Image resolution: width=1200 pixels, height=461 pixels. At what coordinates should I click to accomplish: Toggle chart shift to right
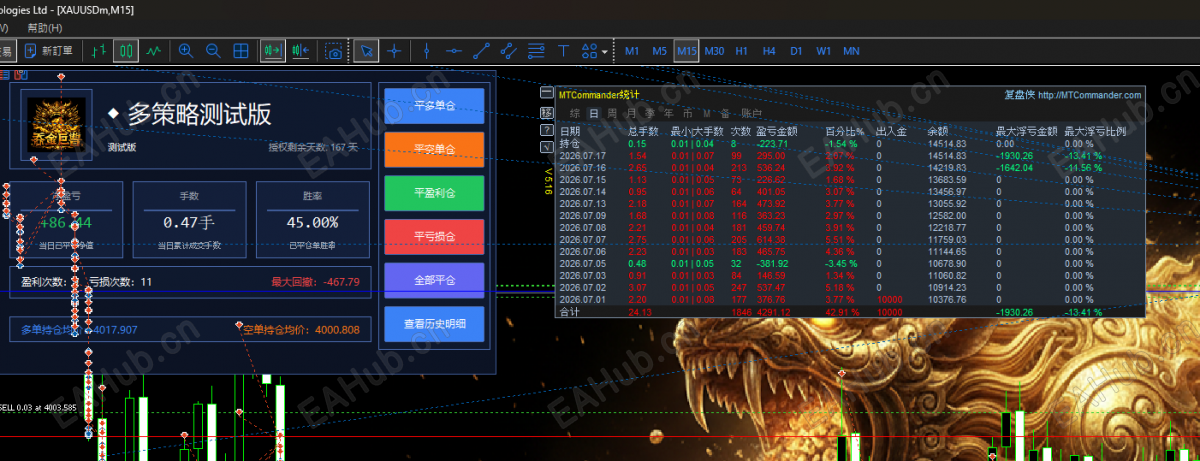(300, 50)
